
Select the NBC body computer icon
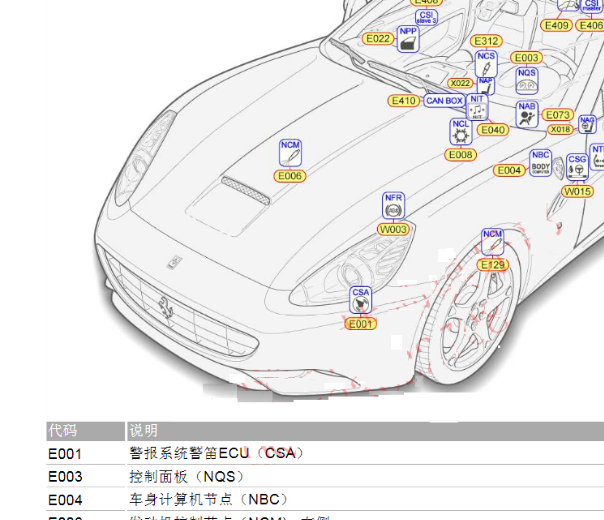(x=540, y=163)
